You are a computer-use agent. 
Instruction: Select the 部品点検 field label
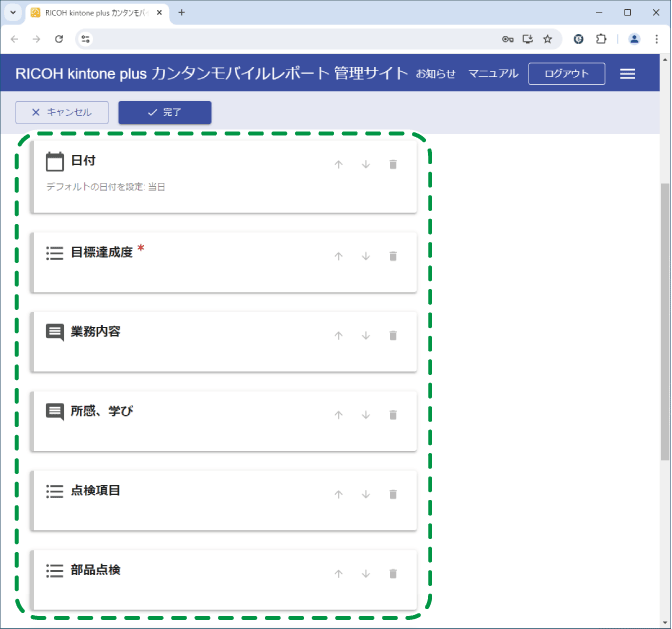coord(96,570)
